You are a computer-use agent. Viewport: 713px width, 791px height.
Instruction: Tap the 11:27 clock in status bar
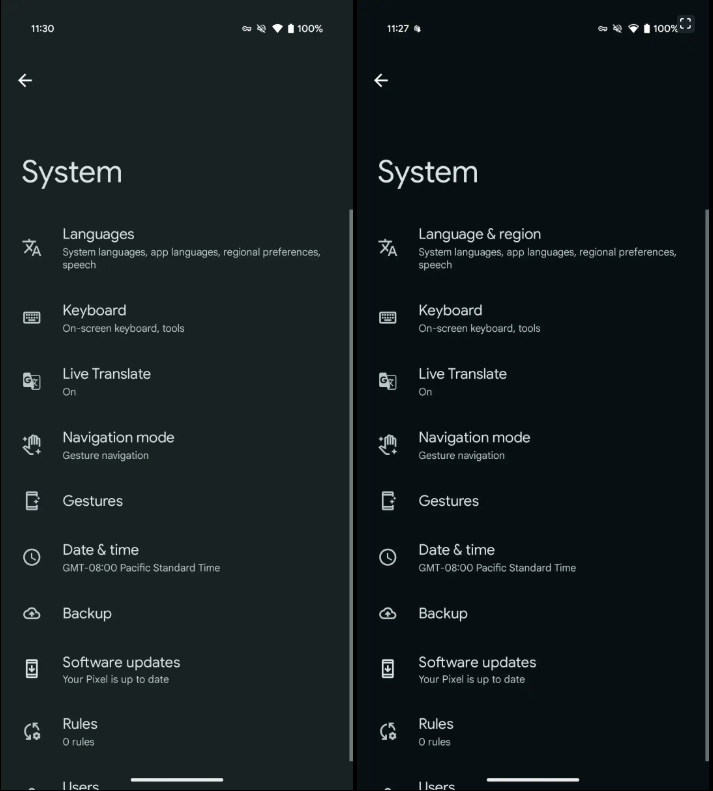coord(398,28)
